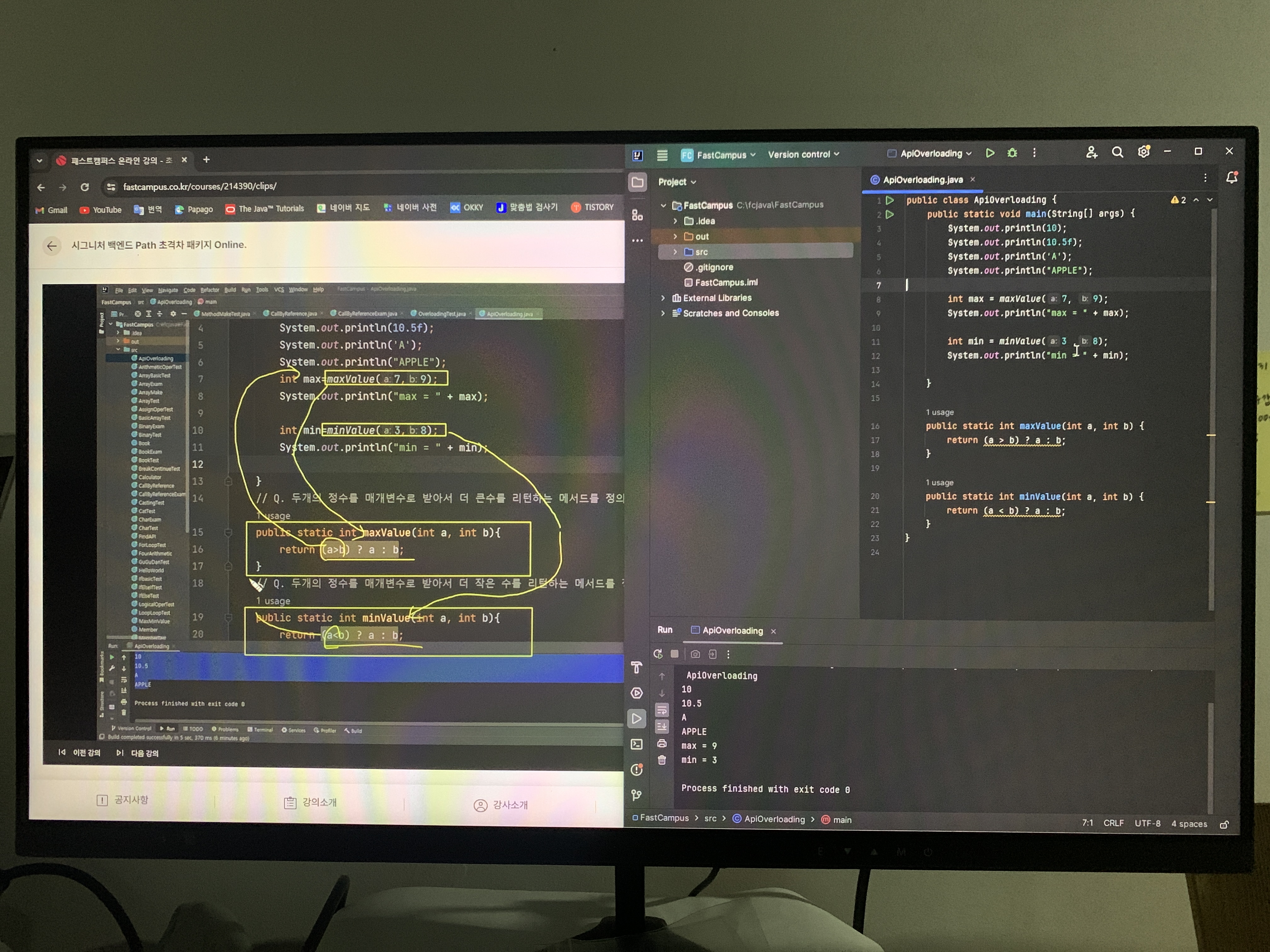Viewport: 1270px width, 952px height.
Task: Open the Notifications bell icon
Action: [x=1231, y=178]
